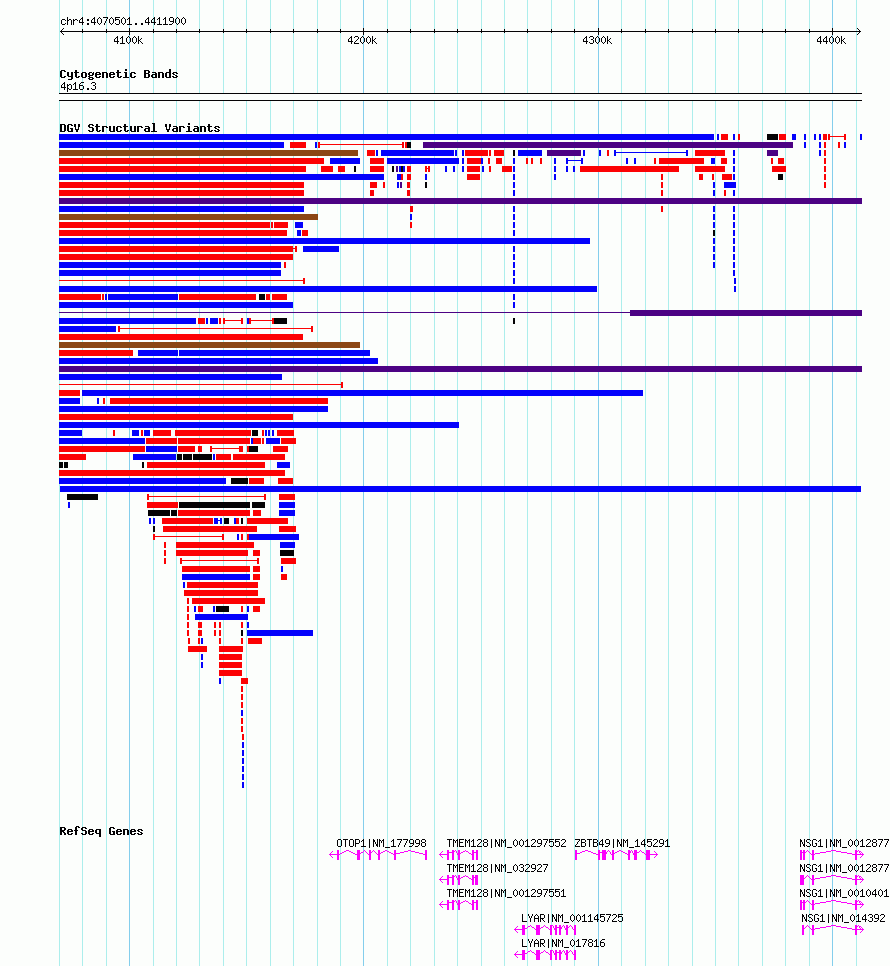This screenshot has width=890, height=966.
Task: Open the TMEM128|NM_032927 gene label
Action: click(497, 868)
